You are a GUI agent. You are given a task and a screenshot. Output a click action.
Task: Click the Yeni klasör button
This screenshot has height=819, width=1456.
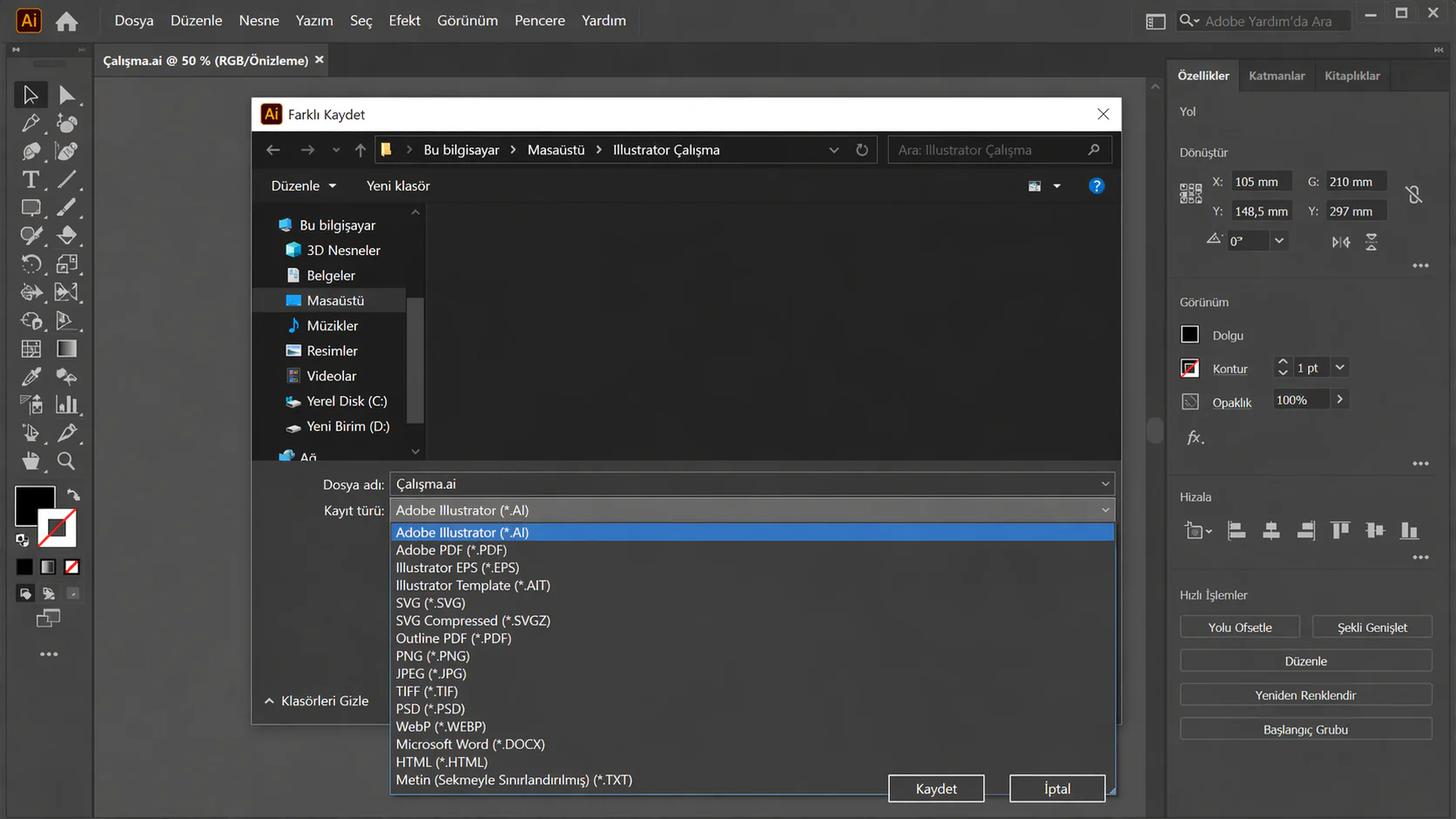pos(398,186)
